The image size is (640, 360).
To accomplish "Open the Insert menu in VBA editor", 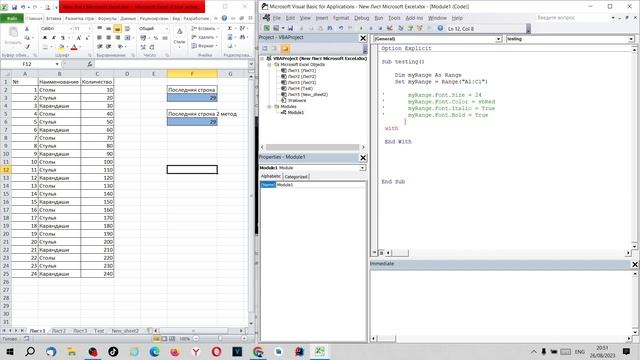I will [322, 18].
